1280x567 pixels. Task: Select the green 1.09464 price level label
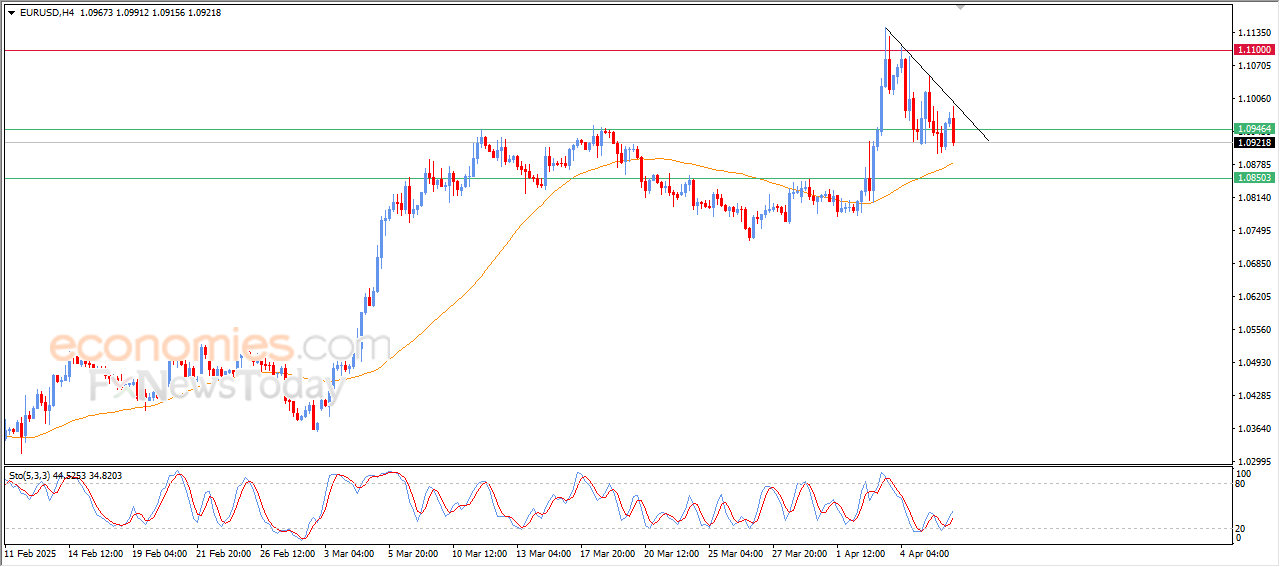pos(1254,129)
